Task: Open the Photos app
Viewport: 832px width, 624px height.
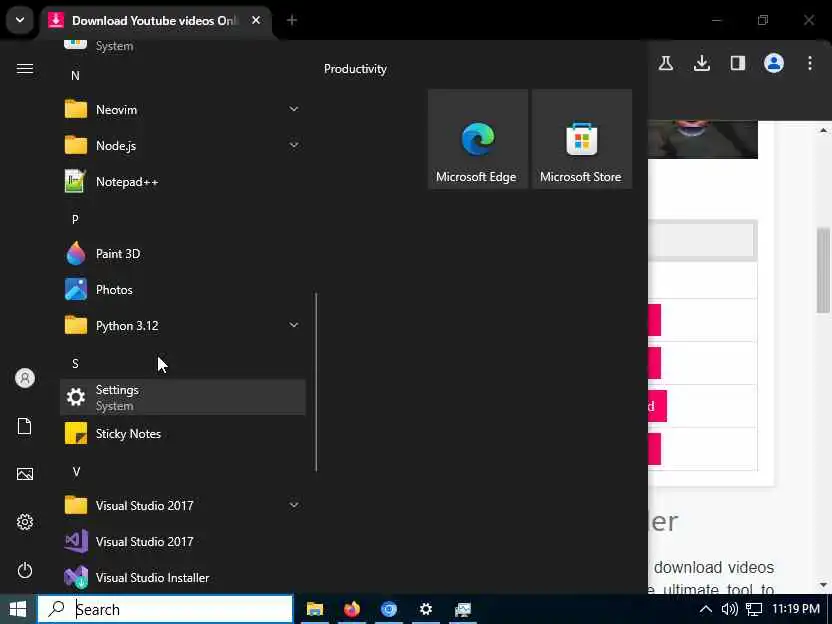Action: tap(183, 290)
